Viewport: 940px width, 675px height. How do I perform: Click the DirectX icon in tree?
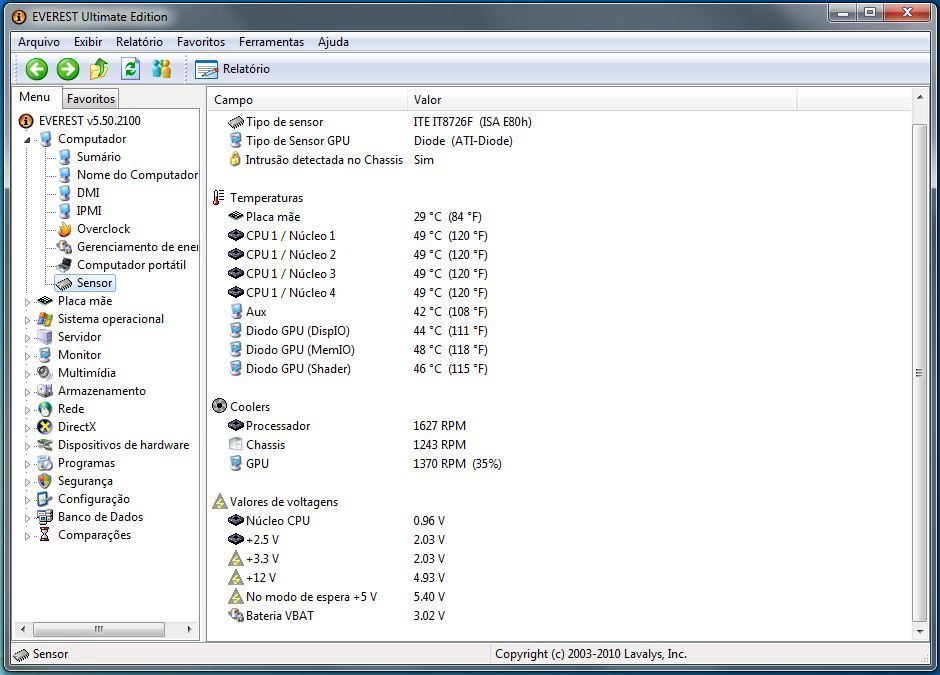coord(45,427)
